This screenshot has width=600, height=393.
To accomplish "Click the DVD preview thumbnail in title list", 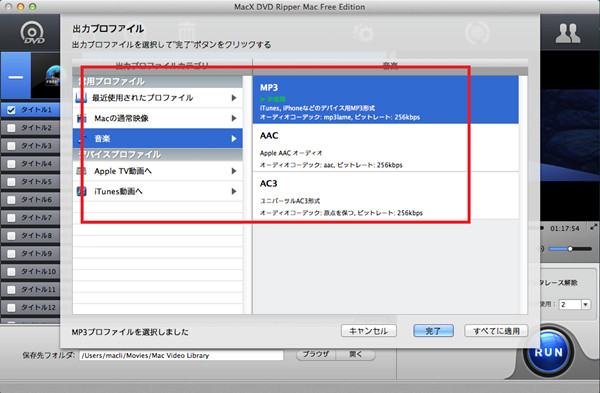I will (x=46, y=76).
